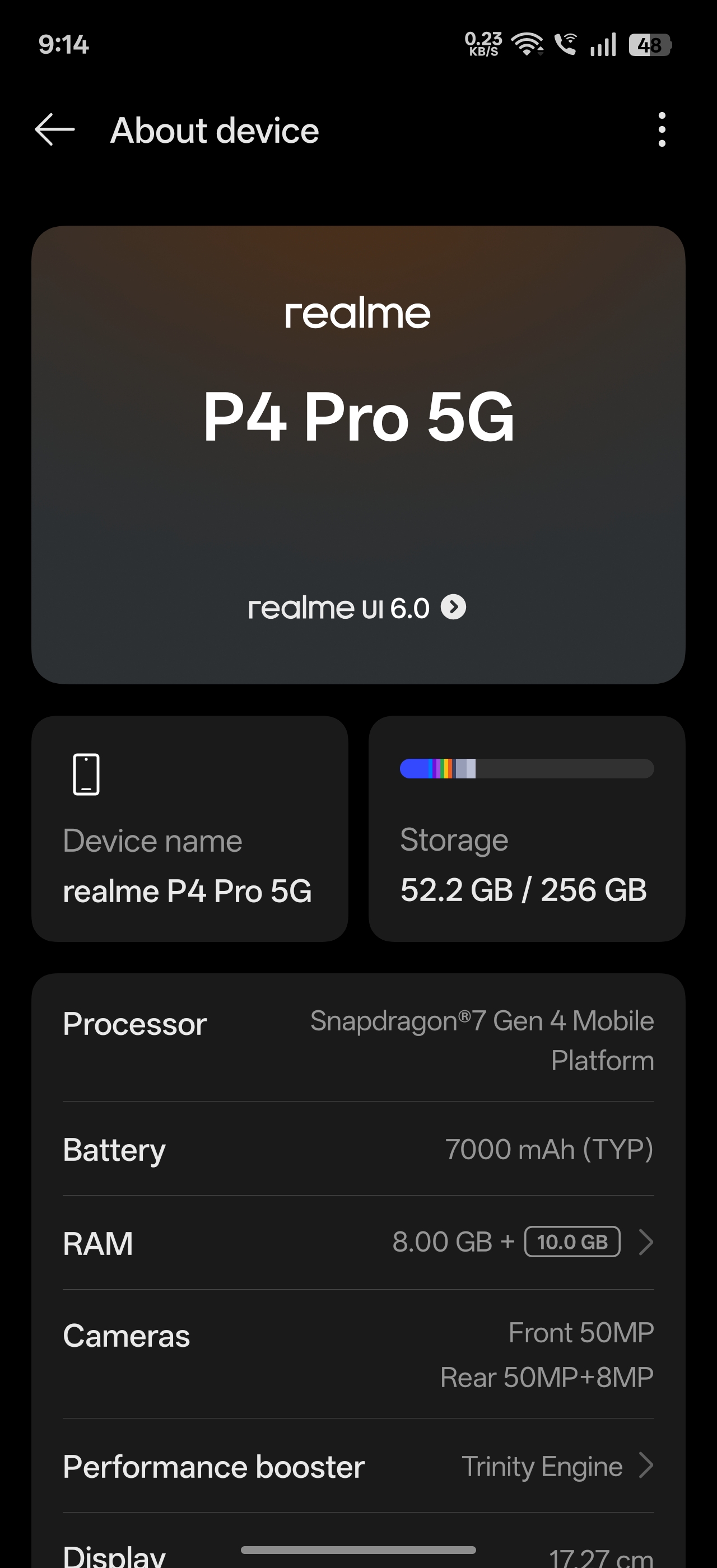The width and height of the screenshot is (717, 1568).
Task: Tap the phone icon in Device name card
Action: click(86, 774)
